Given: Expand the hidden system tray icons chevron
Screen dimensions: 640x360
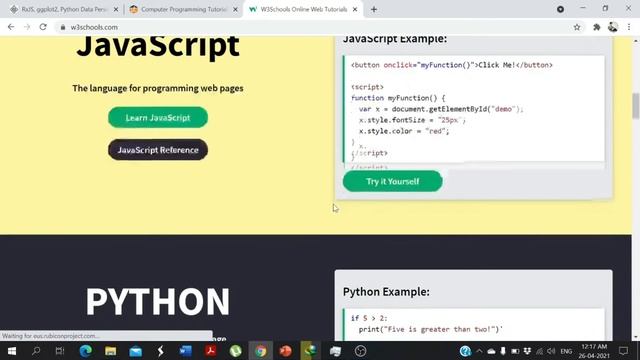Looking at the screenshot, I should [479, 351].
